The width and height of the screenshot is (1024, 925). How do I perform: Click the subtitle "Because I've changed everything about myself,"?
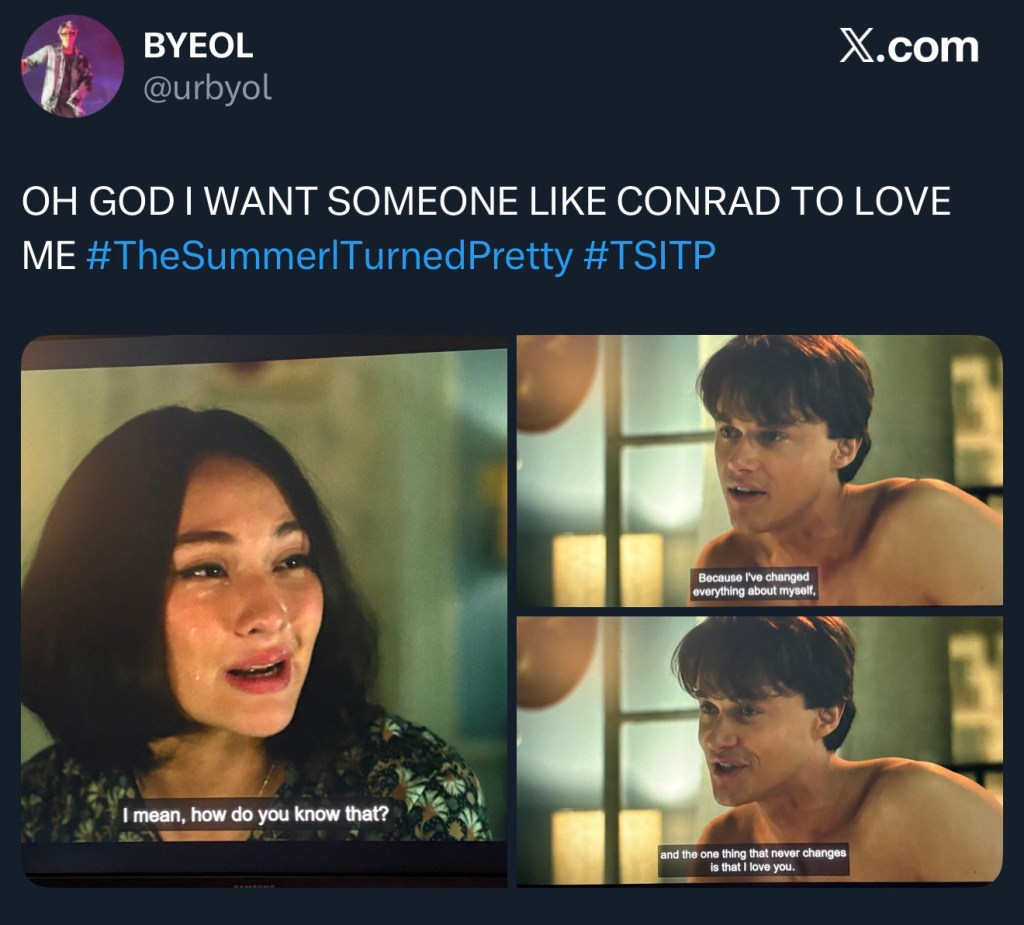click(757, 584)
